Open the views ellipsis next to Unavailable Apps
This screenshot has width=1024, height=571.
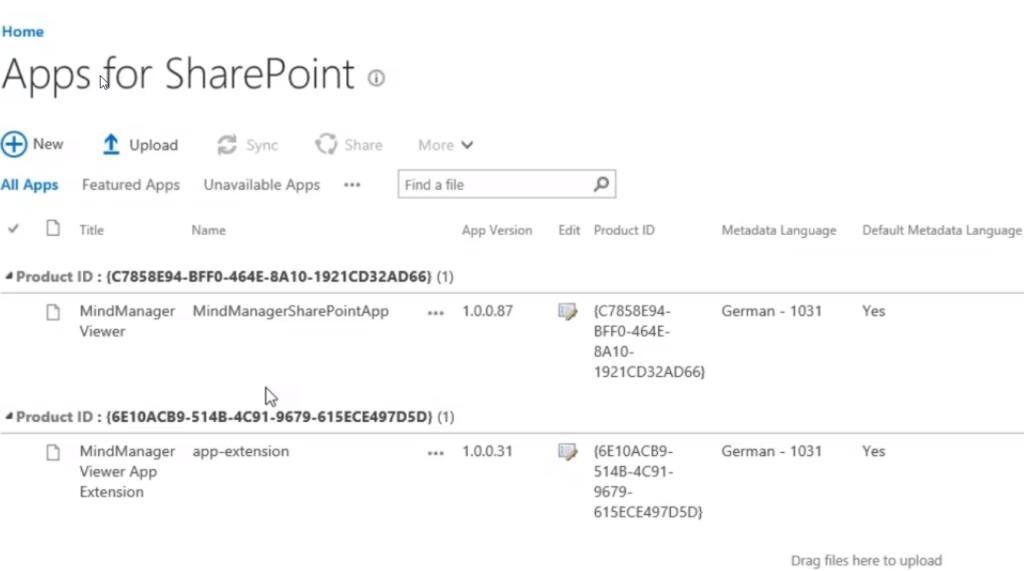pos(352,185)
